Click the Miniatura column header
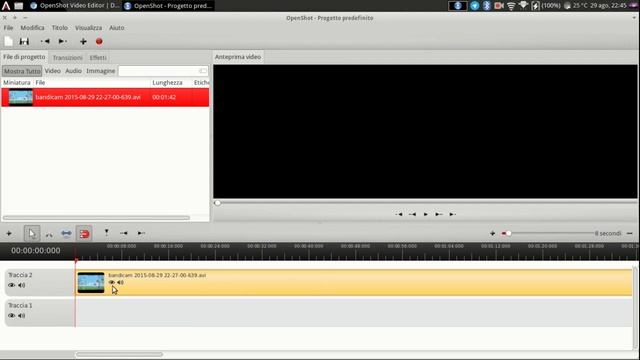This screenshot has height=360, width=640. [x=17, y=83]
